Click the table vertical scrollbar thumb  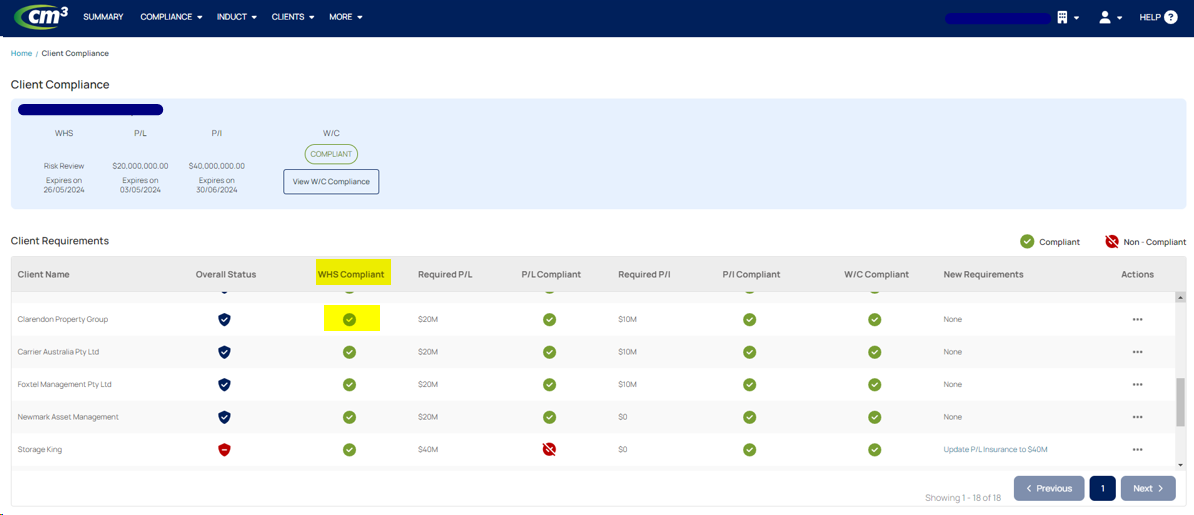point(1181,401)
